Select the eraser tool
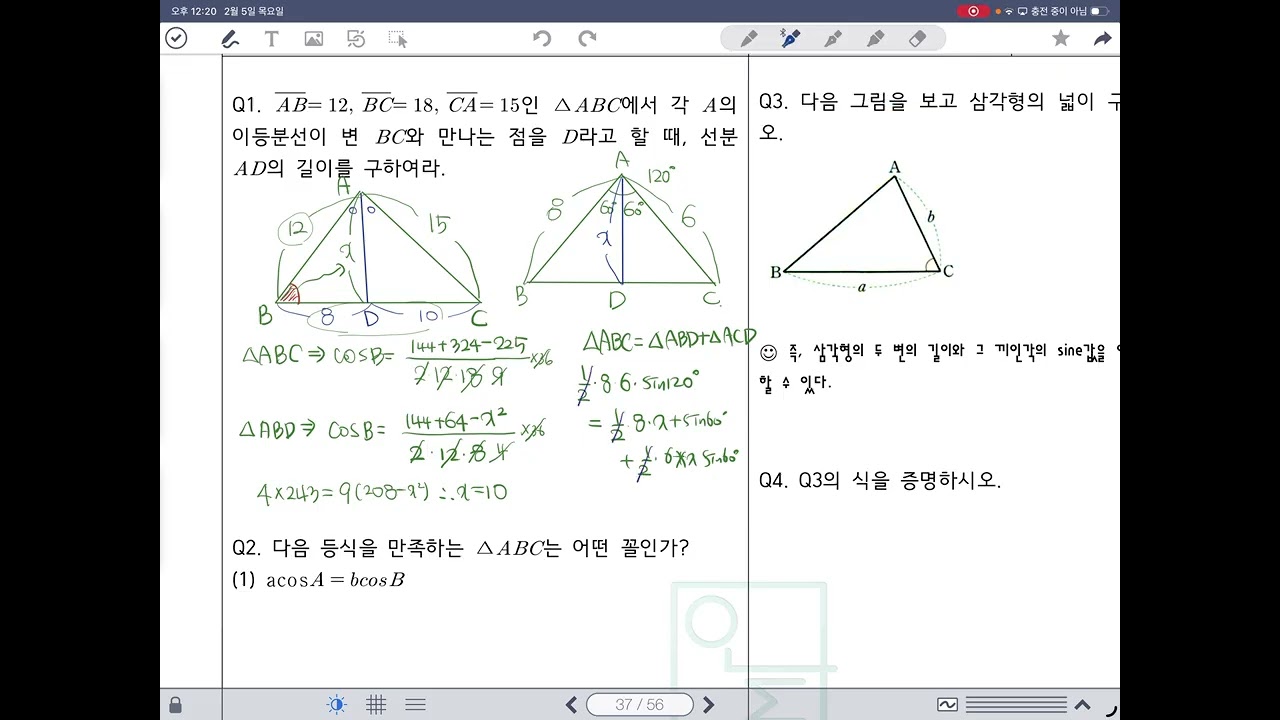Screen dimensions: 1280x720 (918, 39)
